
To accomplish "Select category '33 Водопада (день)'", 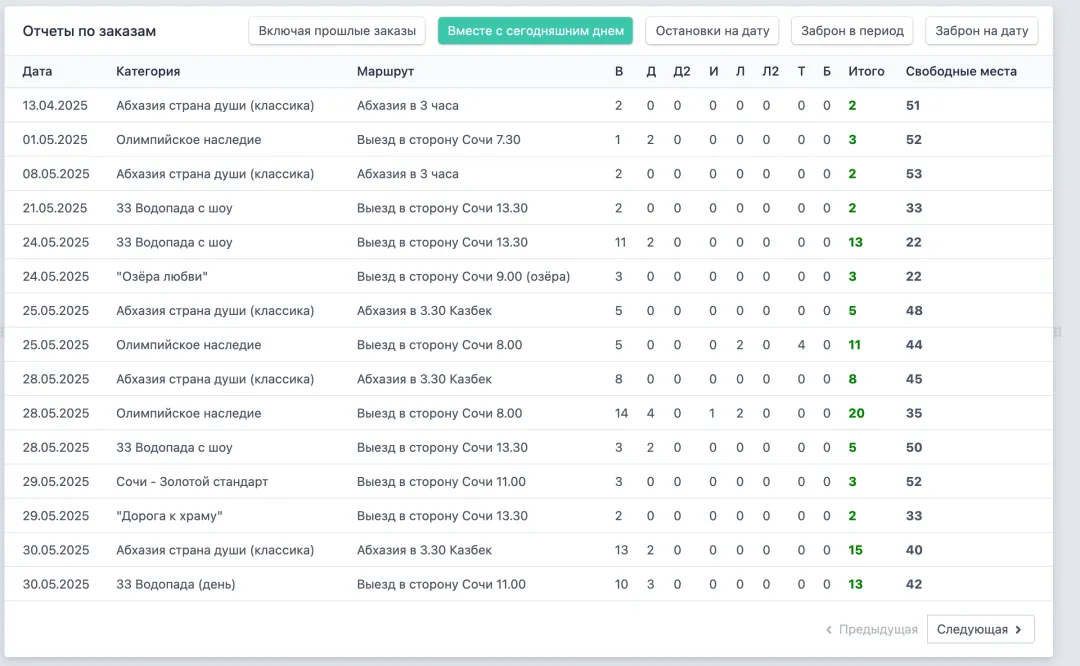I will point(176,585).
